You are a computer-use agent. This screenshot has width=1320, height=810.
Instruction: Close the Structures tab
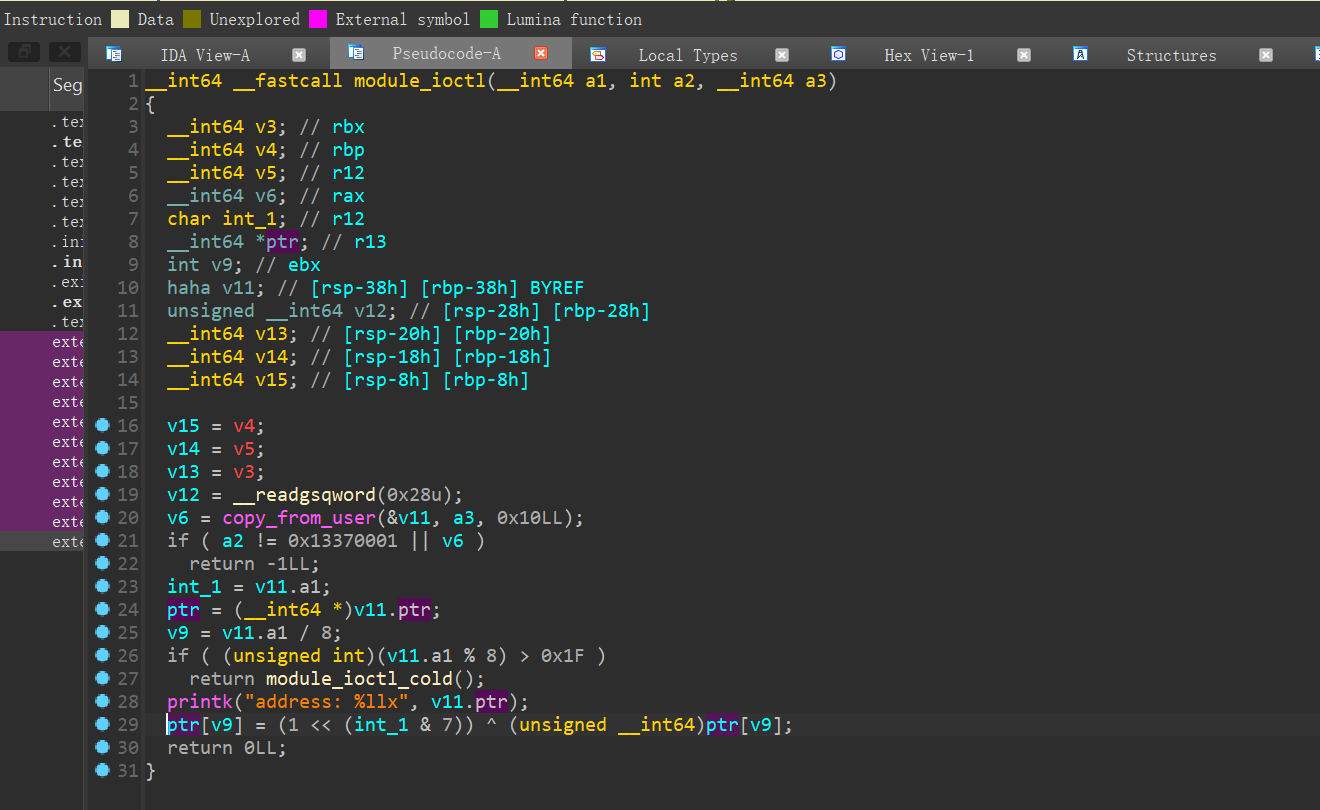pyautogui.click(x=1266, y=55)
